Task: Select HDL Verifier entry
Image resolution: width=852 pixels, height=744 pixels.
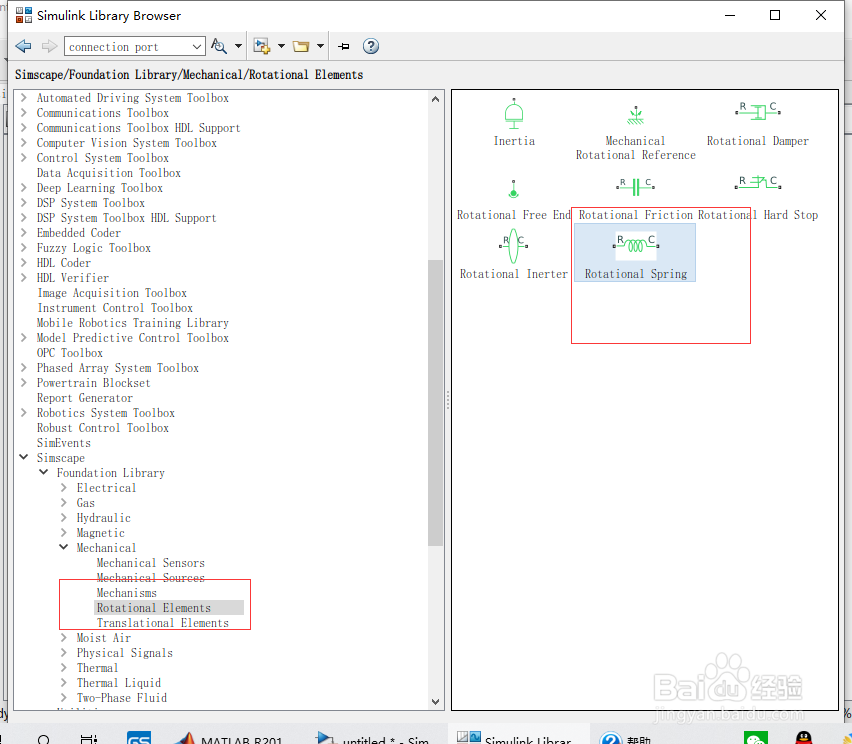Action: [73, 278]
